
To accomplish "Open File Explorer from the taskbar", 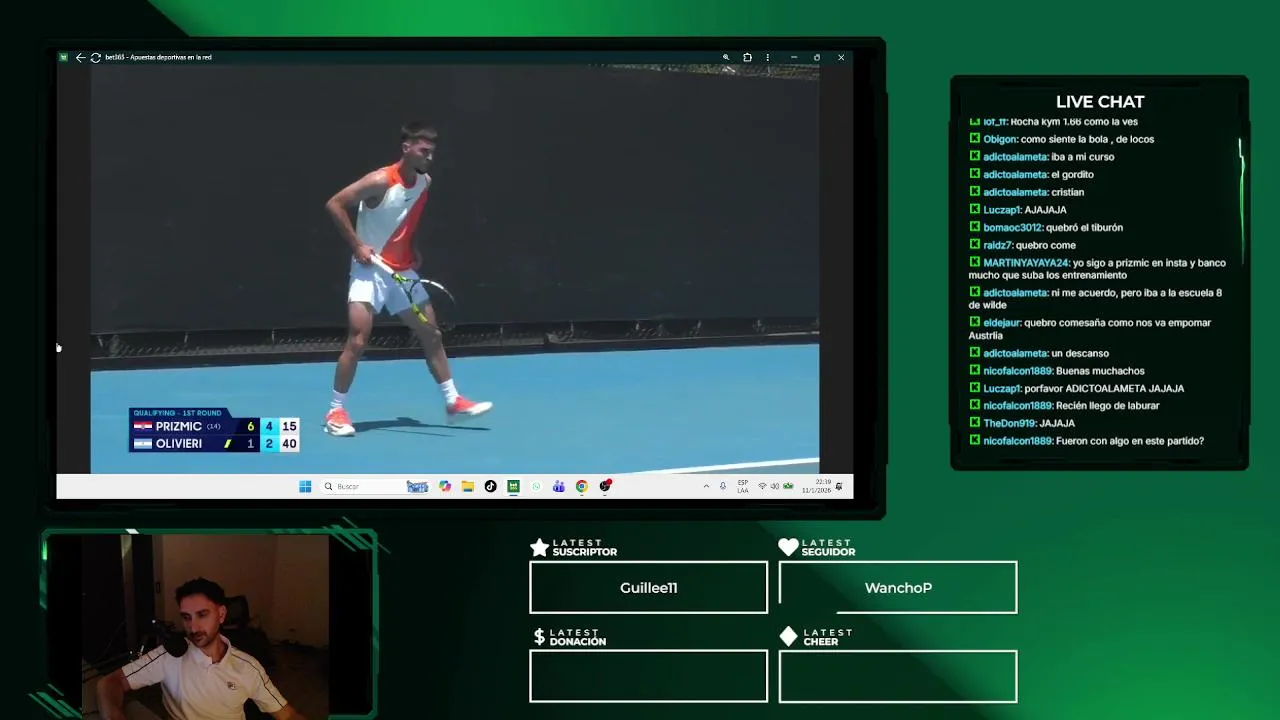I will (x=467, y=486).
